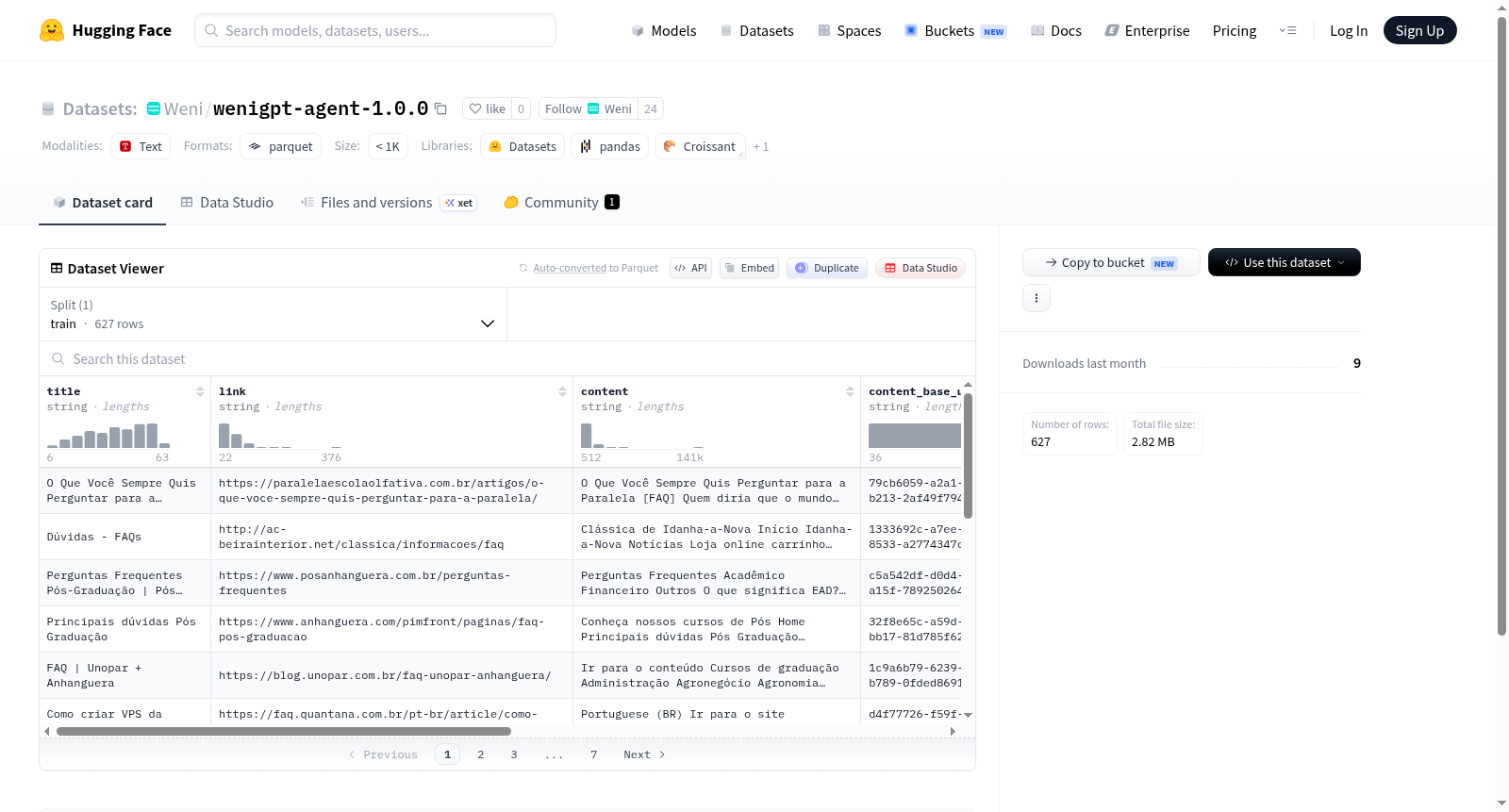Click the horizontal table scrollbar
The image size is (1509, 812).
click(284, 731)
